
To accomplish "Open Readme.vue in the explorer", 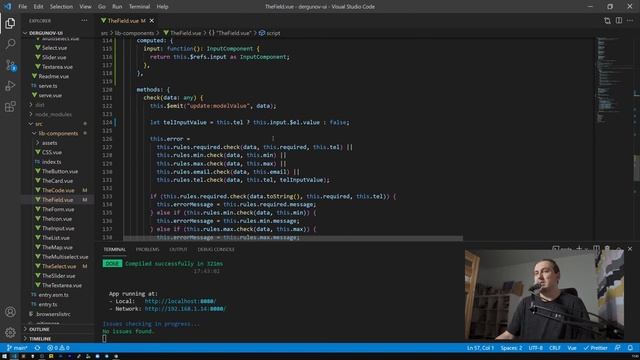I will [x=53, y=76].
